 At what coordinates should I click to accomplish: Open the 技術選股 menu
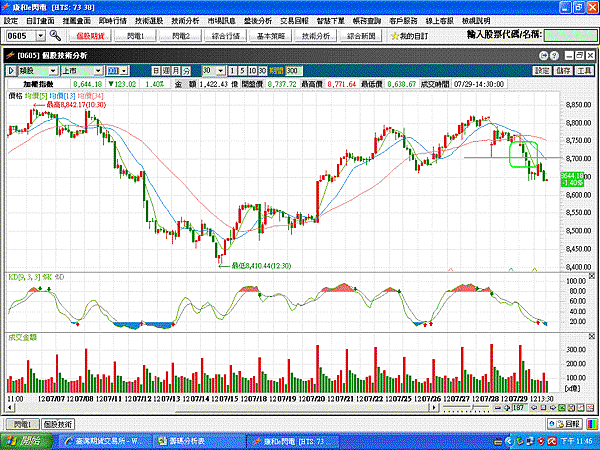tap(149, 21)
